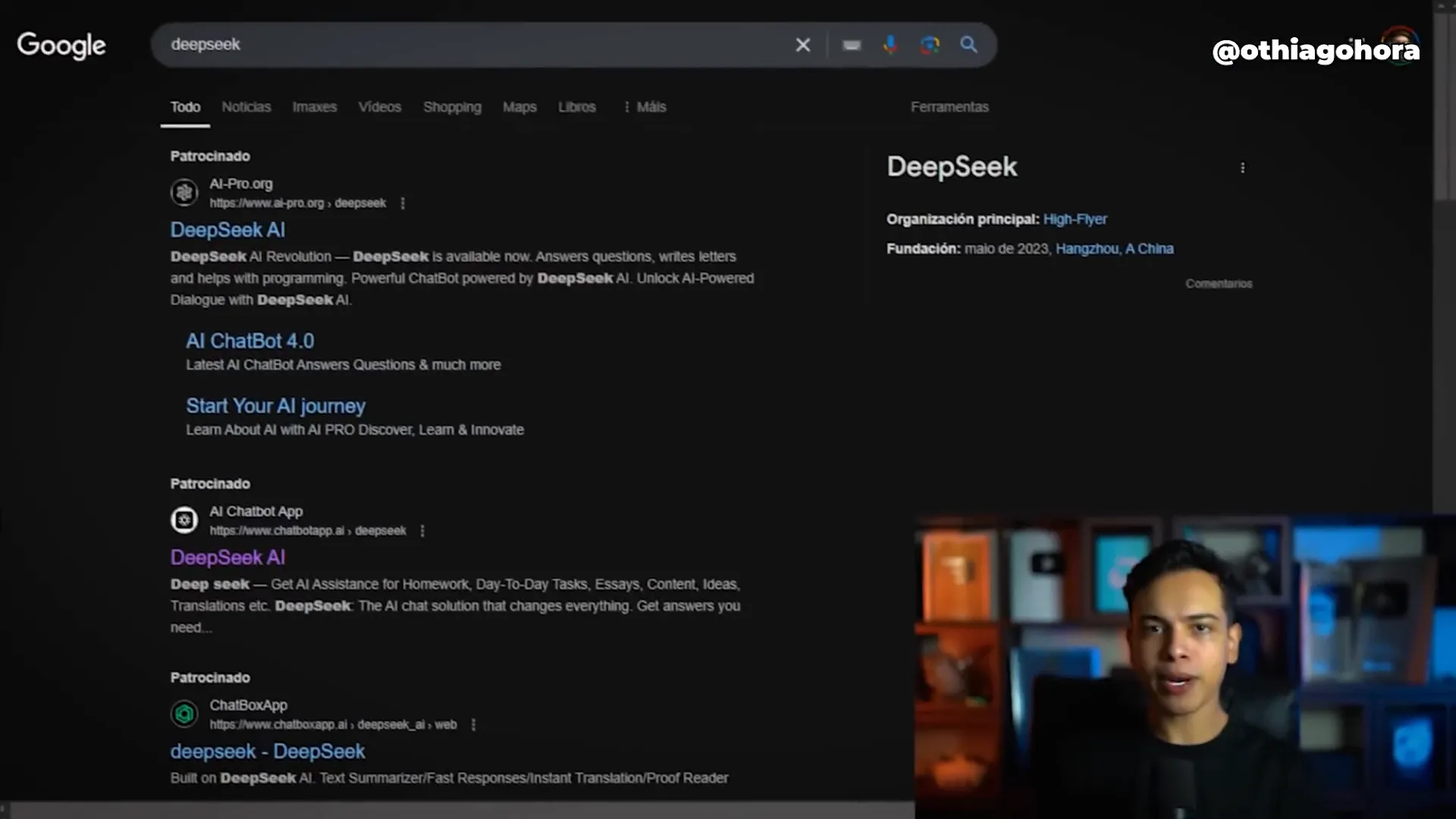Search by image with Lens icon
1456x819 pixels.
click(930, 45)
